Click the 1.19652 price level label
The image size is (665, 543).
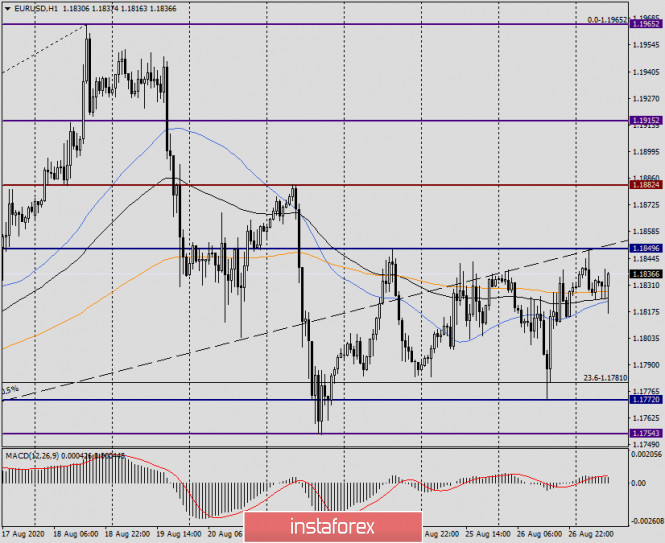(646, 24)
